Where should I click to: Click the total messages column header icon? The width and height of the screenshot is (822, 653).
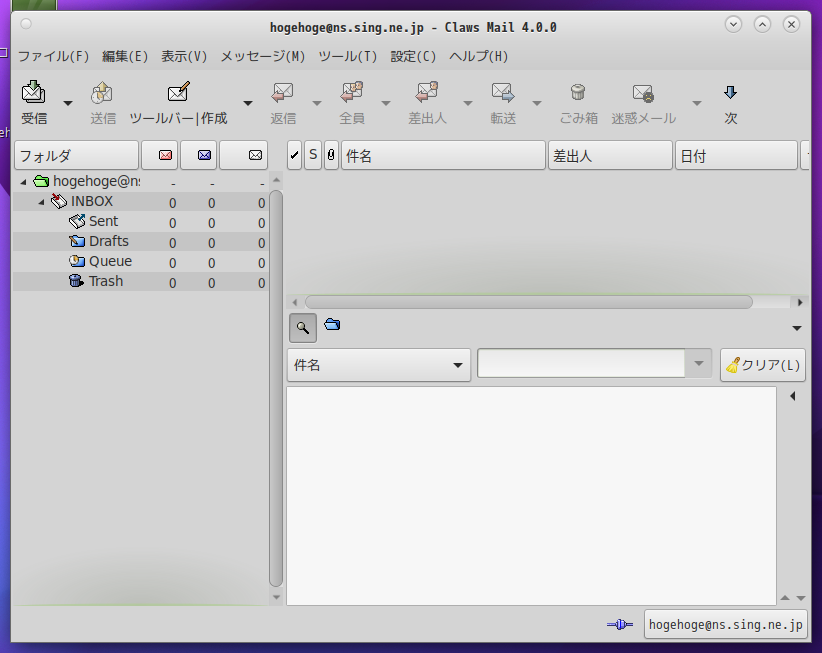pyautogui.click(x=255, y=155)
